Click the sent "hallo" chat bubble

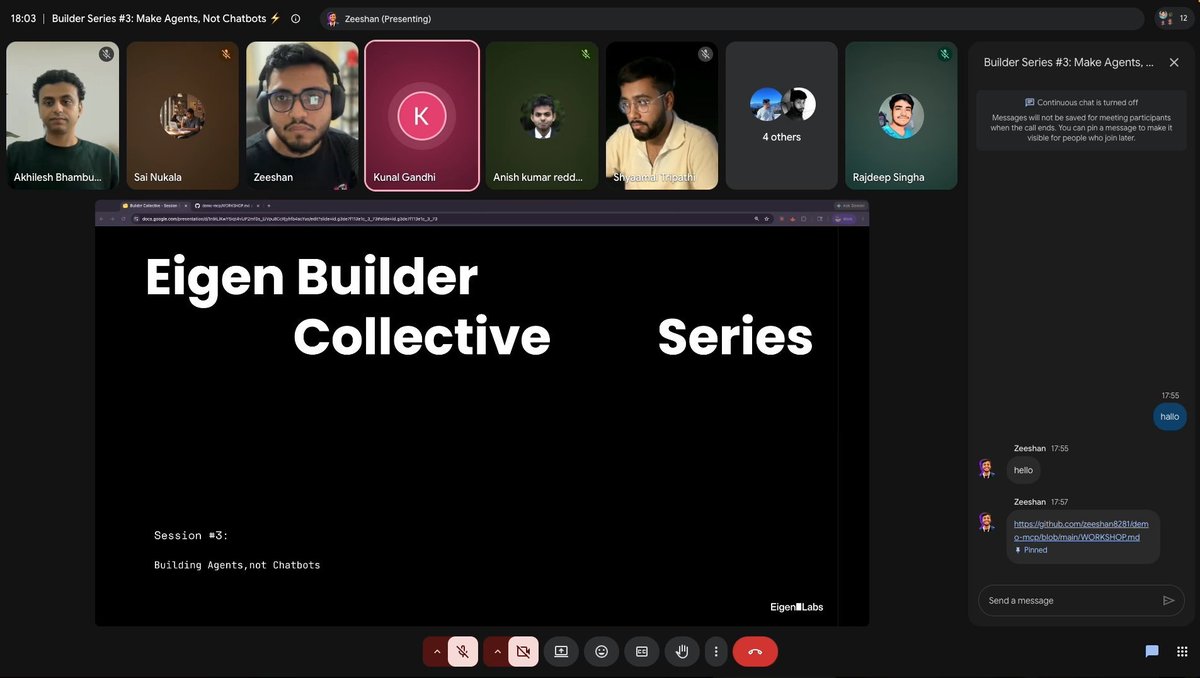pos(1169,416)
